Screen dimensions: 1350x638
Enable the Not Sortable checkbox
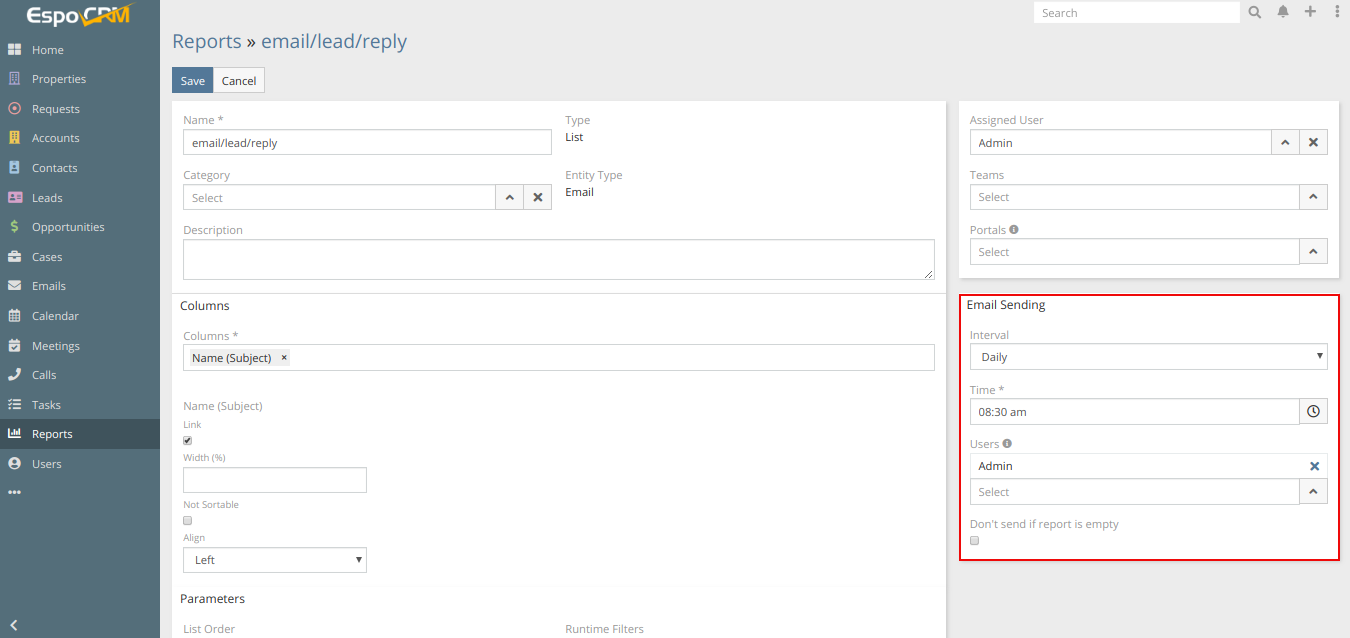(188, 521)
